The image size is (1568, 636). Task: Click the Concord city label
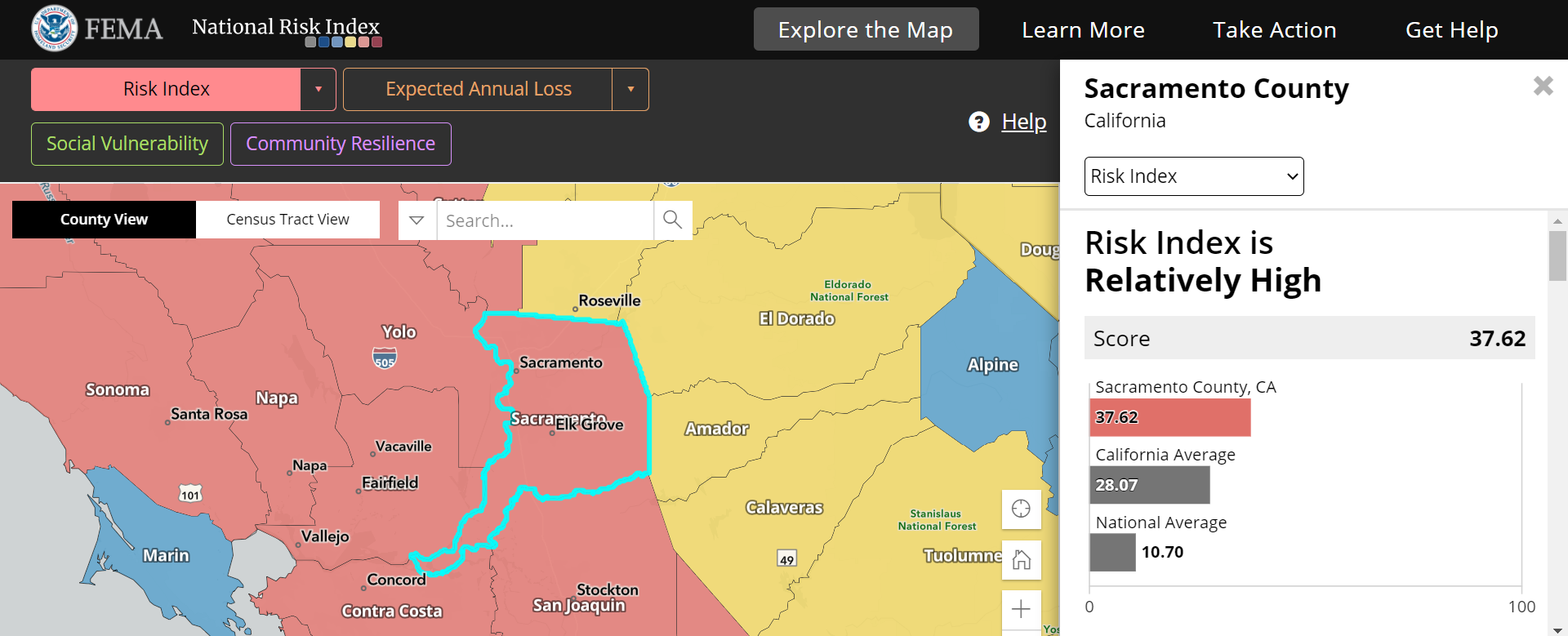(x=396, y=580)
